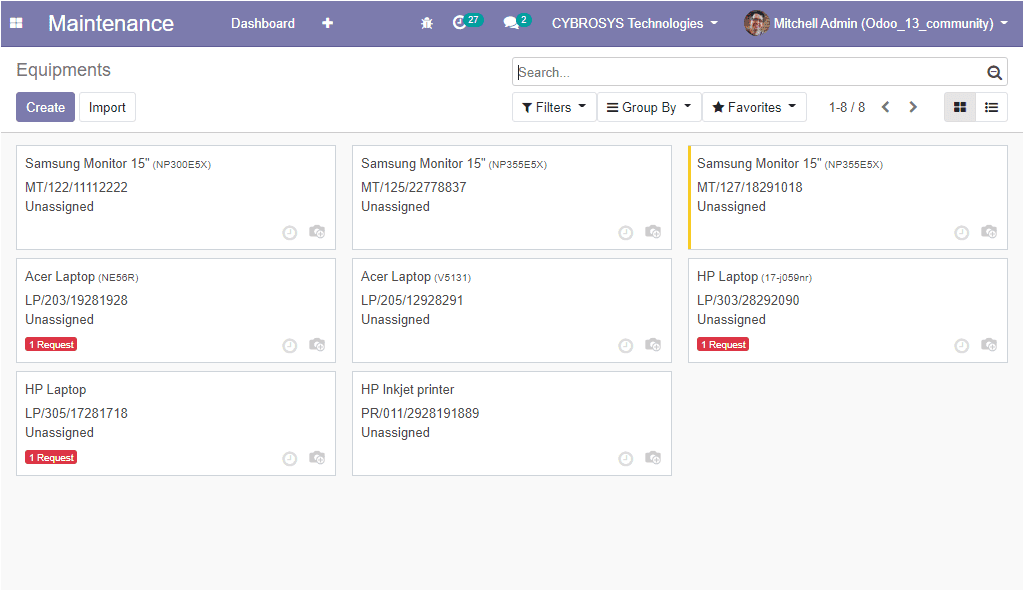Open the debug bug icon menu

click(426, 23)
